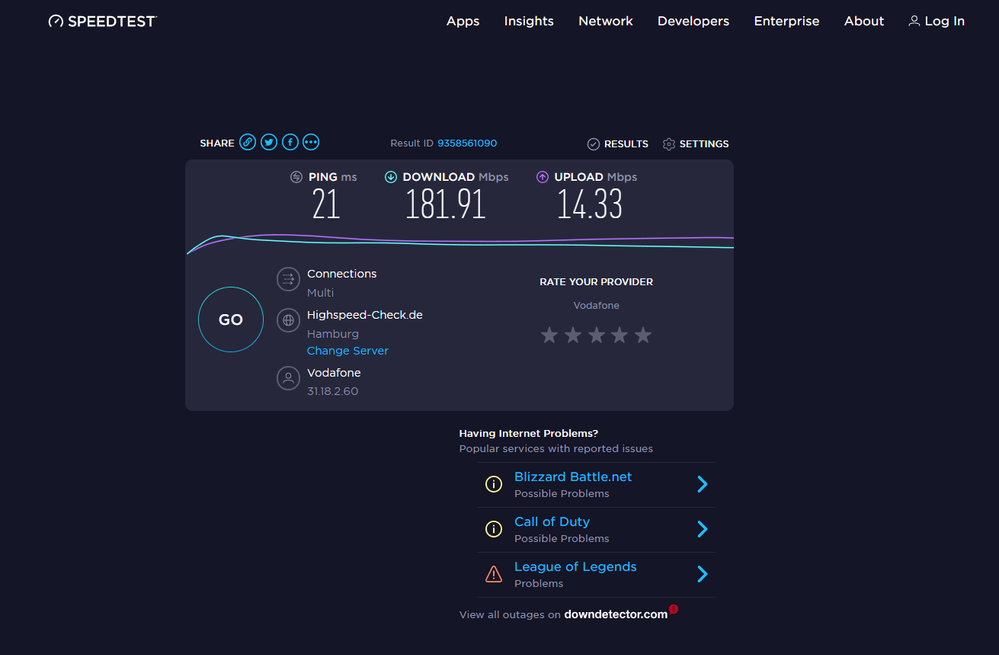Open the Network menu

pos(605,21)
